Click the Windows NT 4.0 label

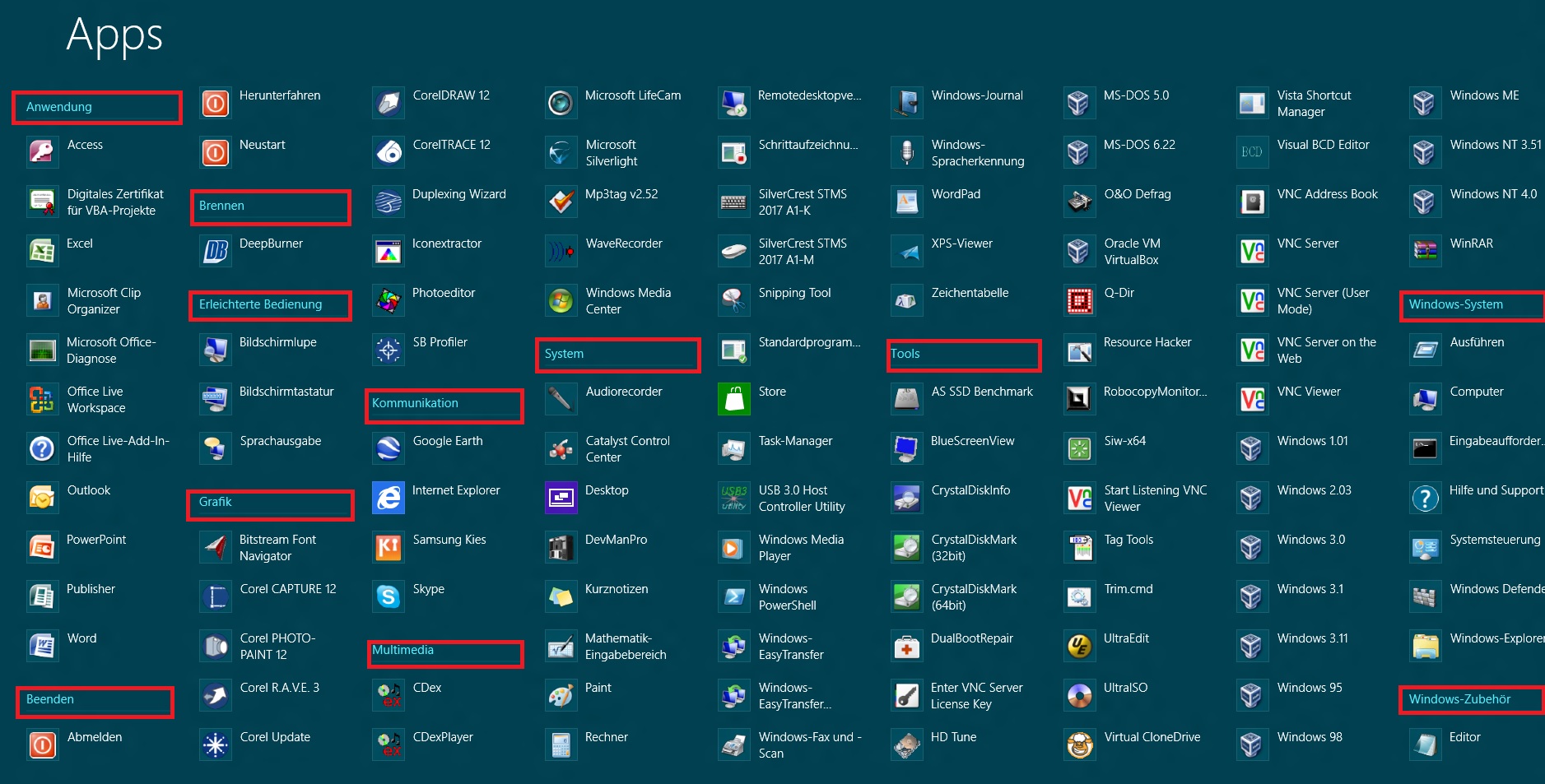1493,194
